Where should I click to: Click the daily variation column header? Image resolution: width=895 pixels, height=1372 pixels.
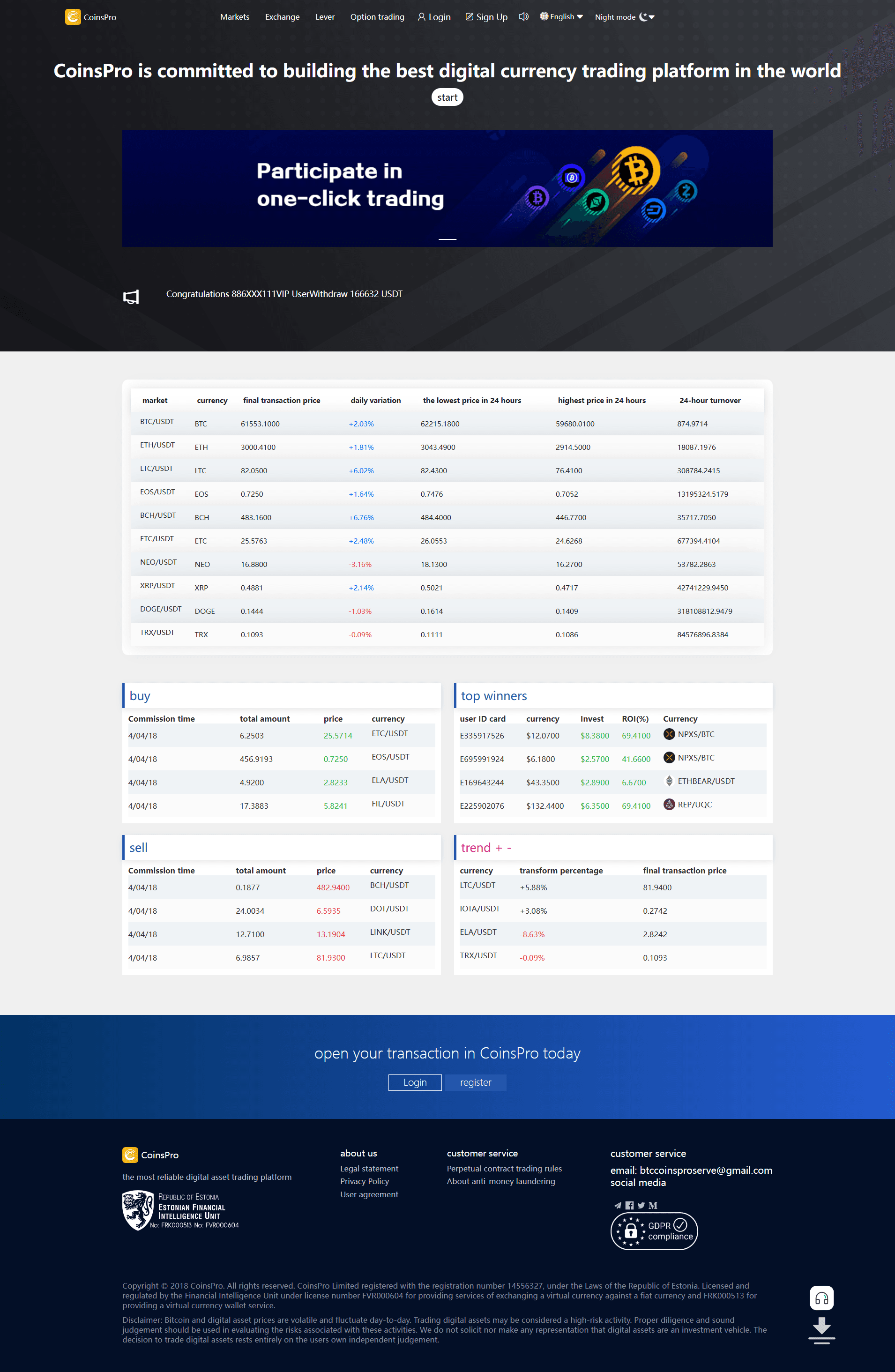376,400
